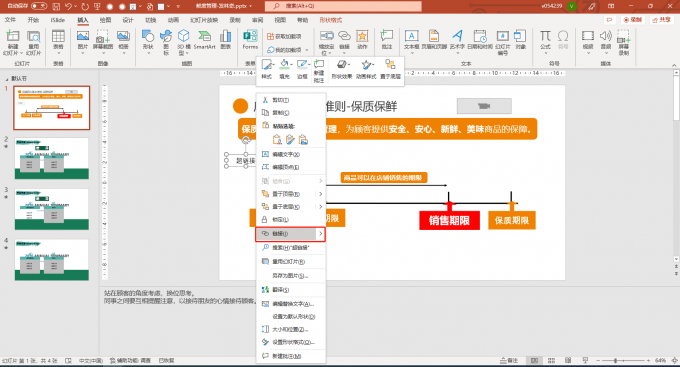Open the Design (设计) ribbon tab
The height and width of the screenshot is (367, 680).
click(128, 20)
